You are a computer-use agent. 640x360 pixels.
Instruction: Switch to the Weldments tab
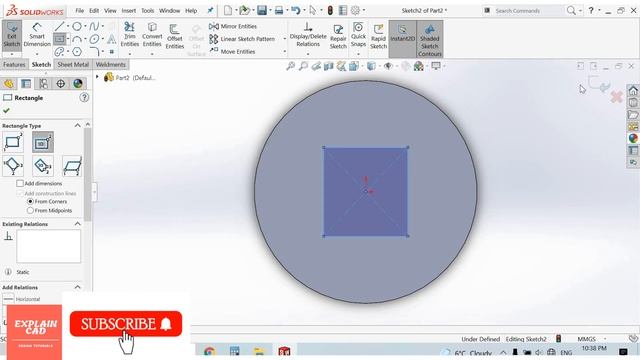pyautogui.click(x=111, y=64)
